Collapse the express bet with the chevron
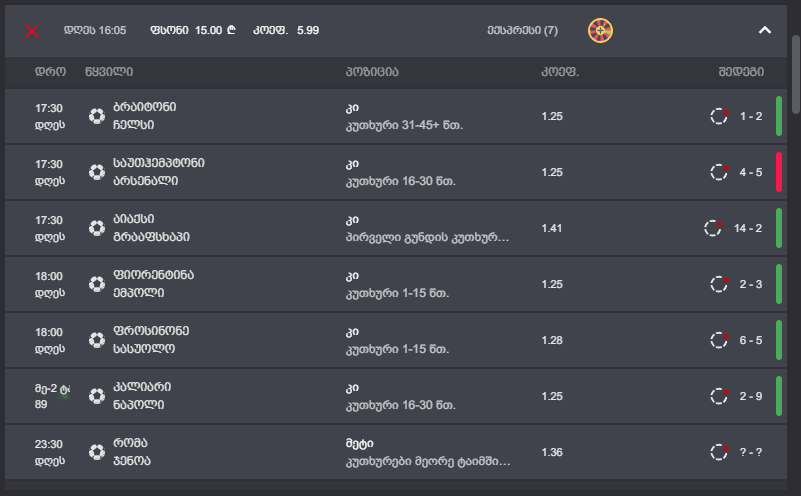 coord(765,30)
